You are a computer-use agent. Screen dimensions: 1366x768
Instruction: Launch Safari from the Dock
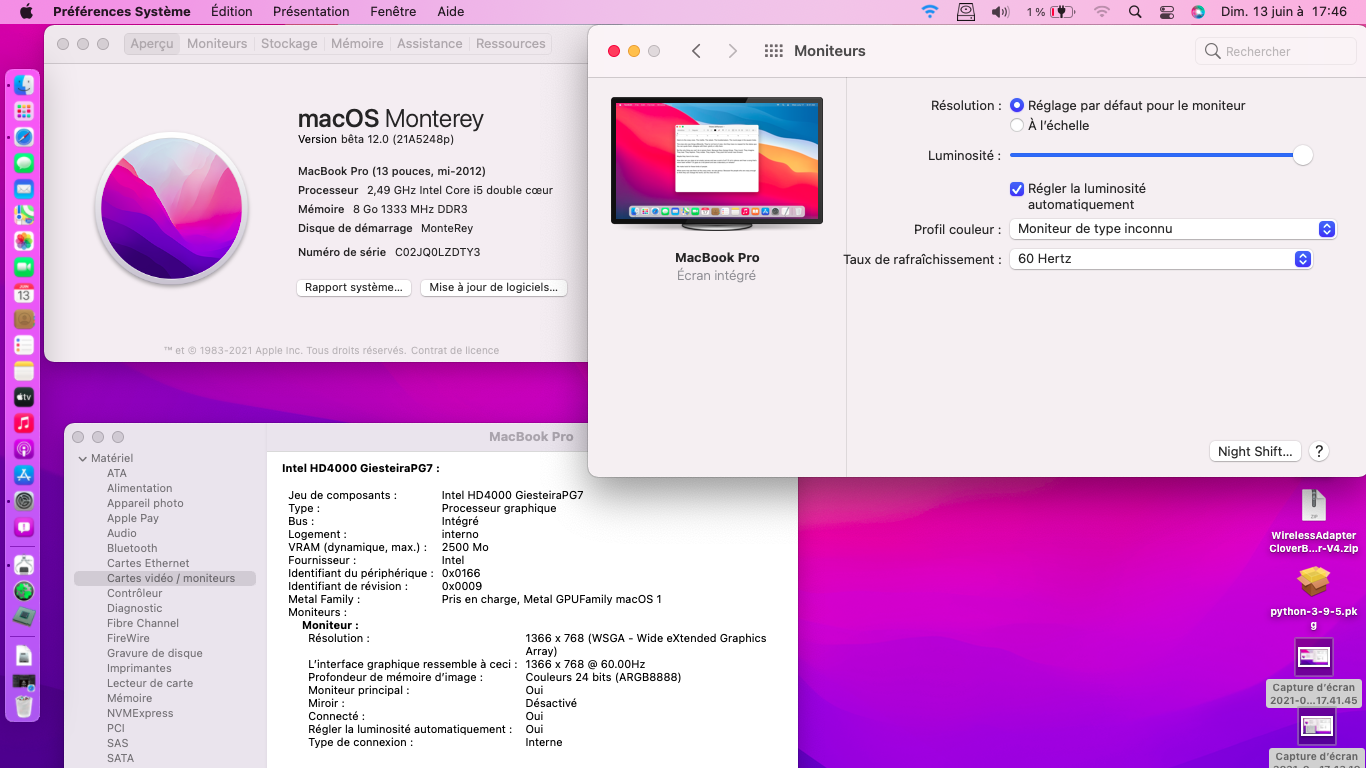tap(24, 137)
